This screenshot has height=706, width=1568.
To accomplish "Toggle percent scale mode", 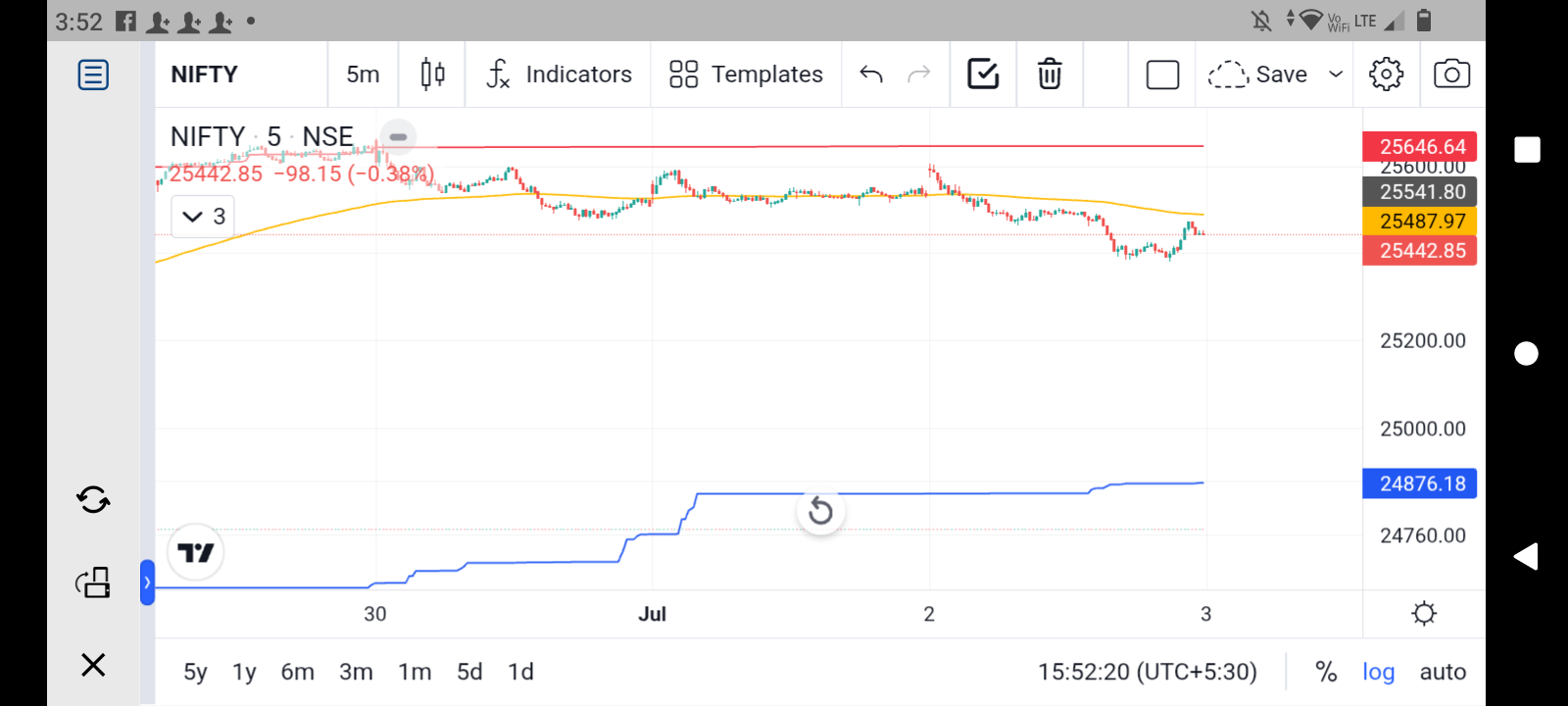I will tap(1326, 672).
